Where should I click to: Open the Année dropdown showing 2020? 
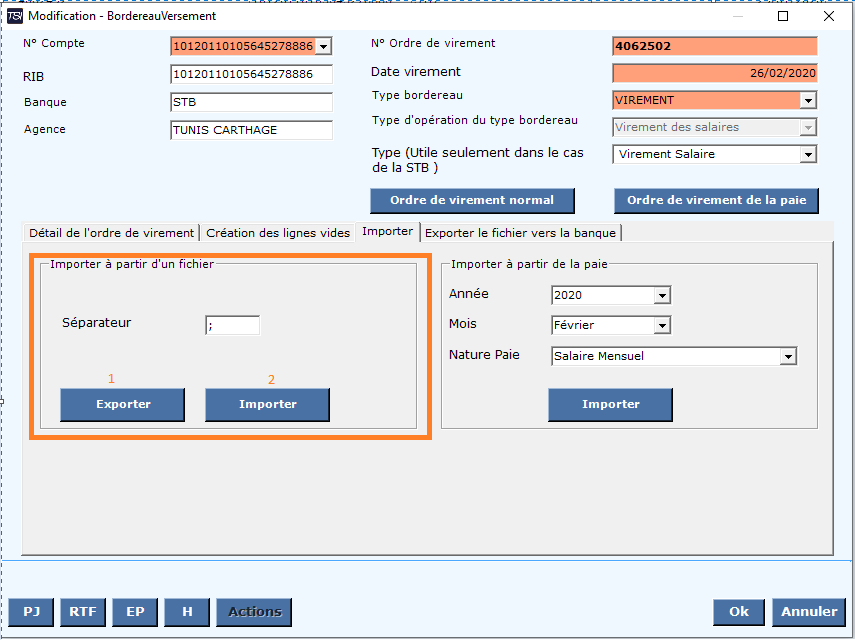point(661,296)
